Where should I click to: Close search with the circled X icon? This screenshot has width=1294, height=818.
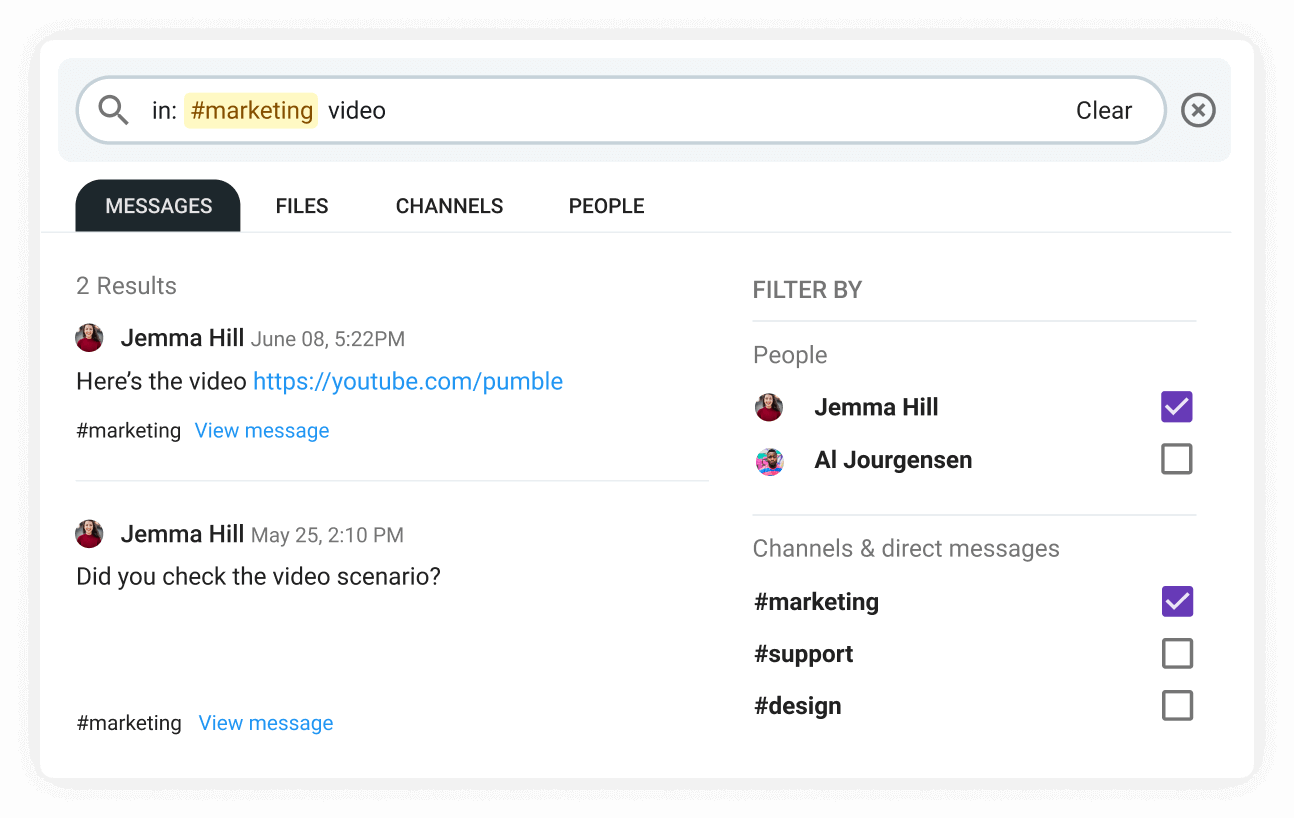[1197, 110]
